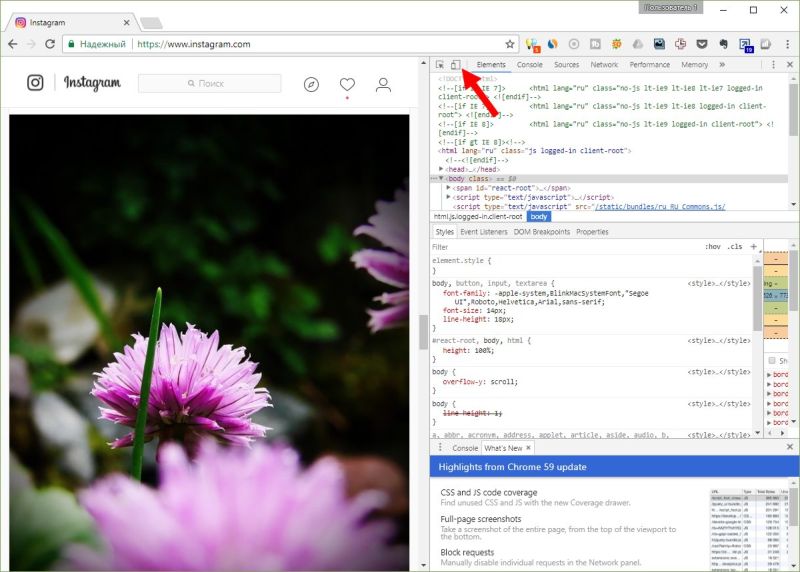Viewport: 800px width, 572px height.
Task: Open the heart activity notifications icon
Action: coord(347,84)
